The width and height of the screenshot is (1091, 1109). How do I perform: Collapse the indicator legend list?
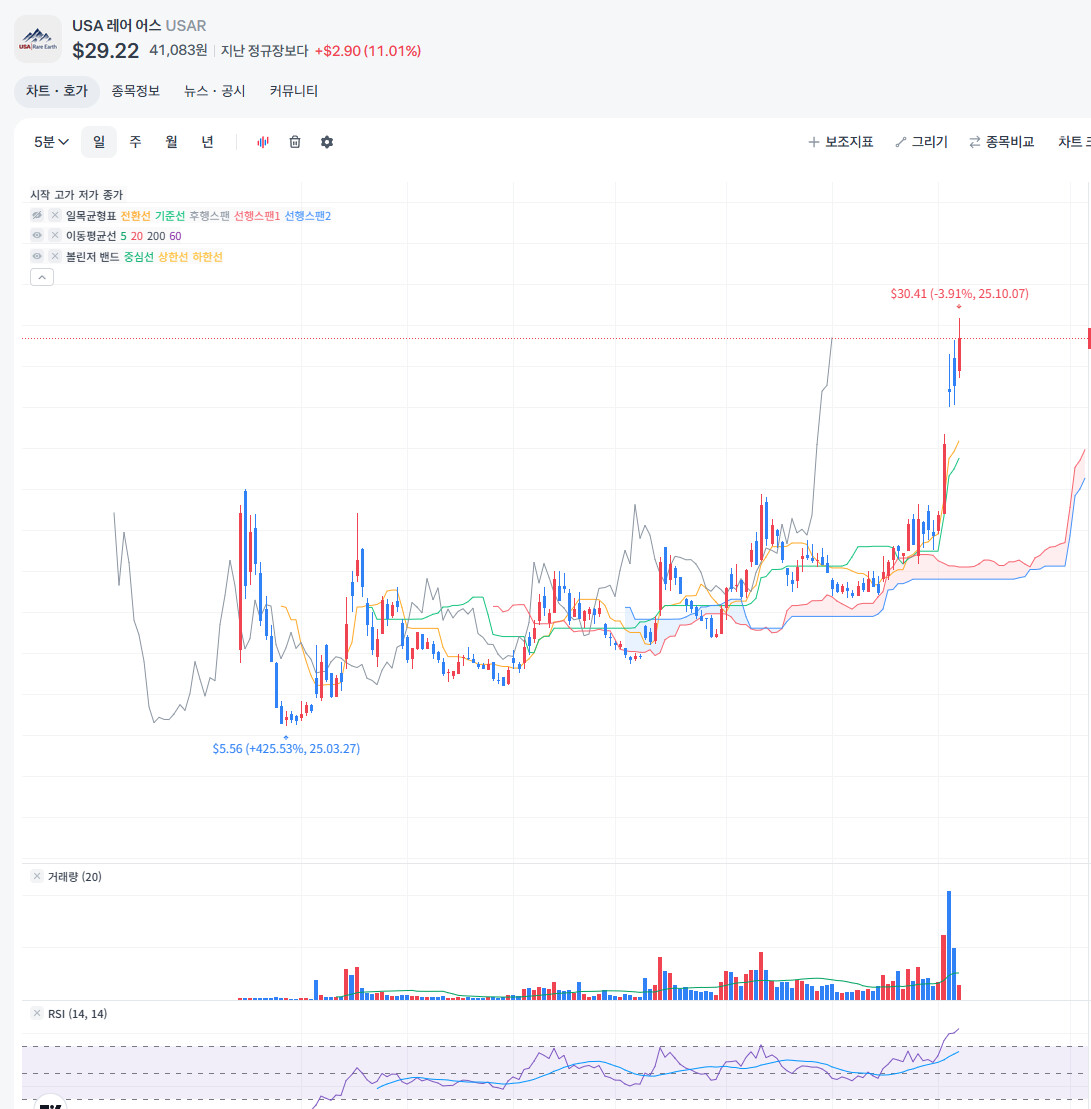coord(42,277)
